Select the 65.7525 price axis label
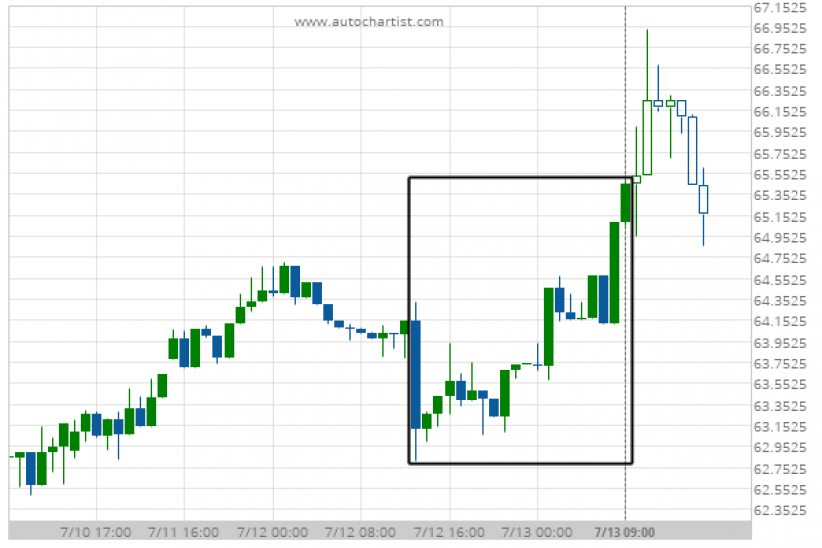Viewport: 822px width, 548px height. click(x=780, y=154)
